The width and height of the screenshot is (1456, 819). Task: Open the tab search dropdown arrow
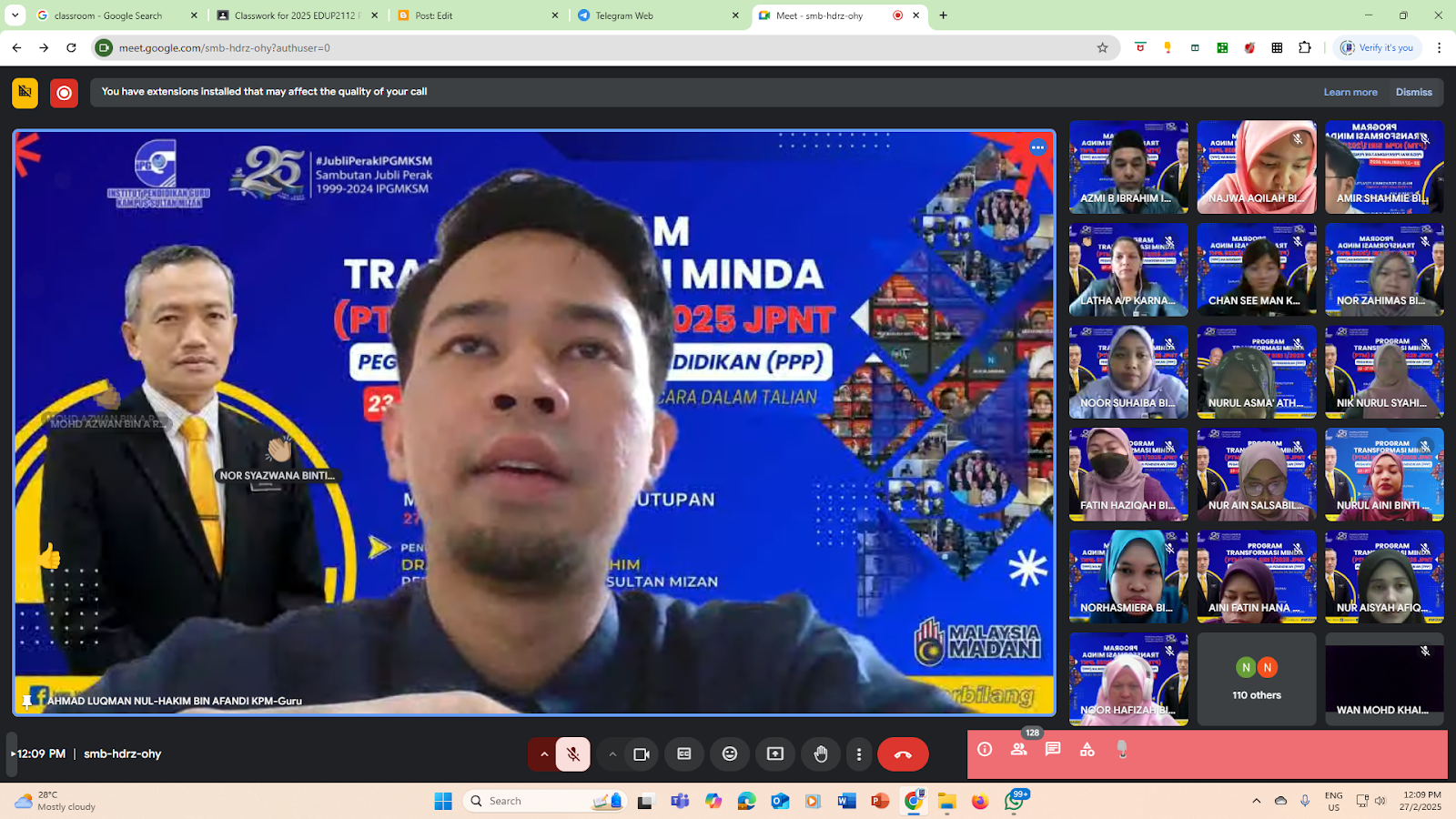(x=15, y=15)
